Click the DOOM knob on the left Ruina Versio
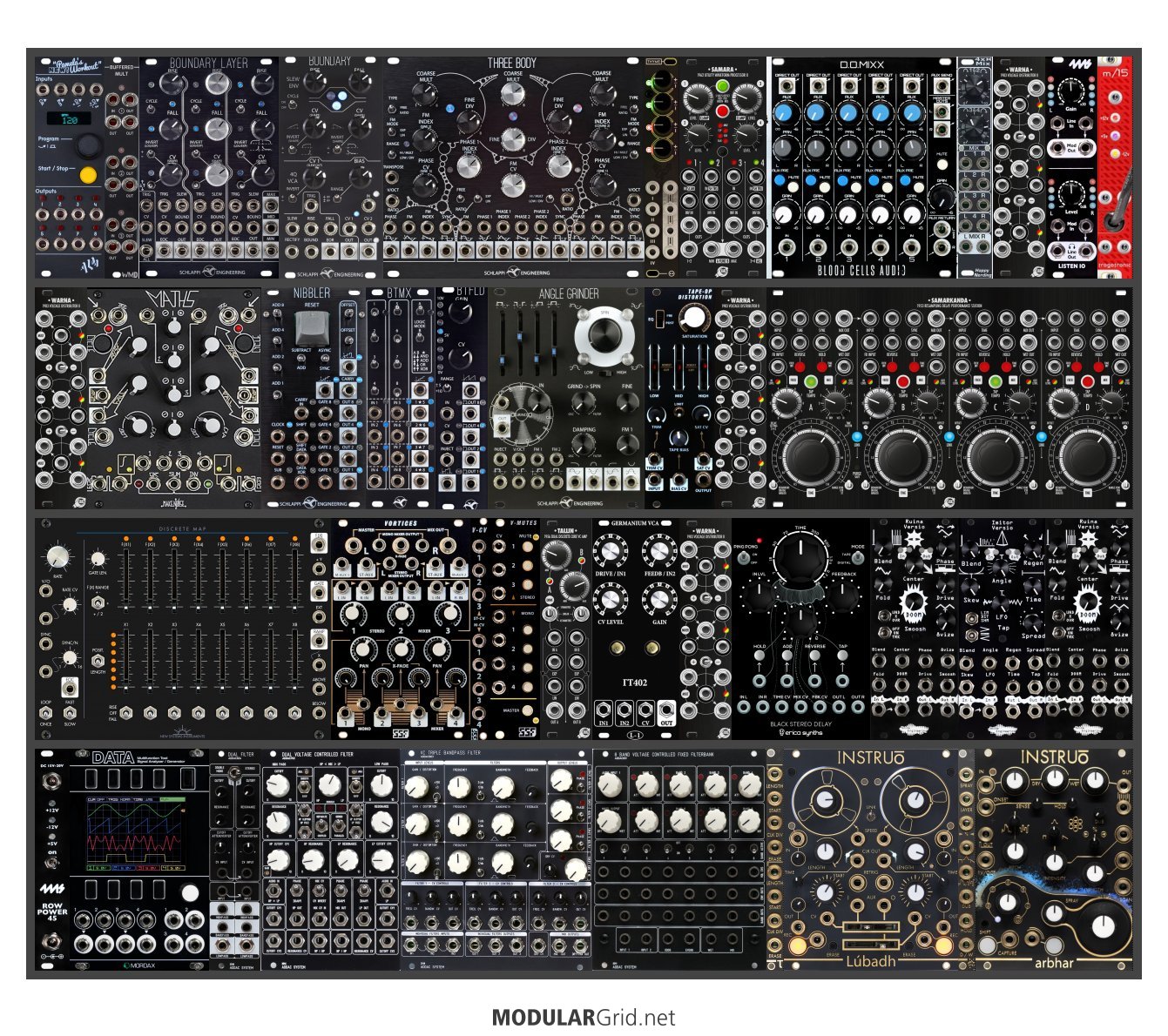The width and height of the screenshot is (1168, 1036). pos(914,602)
